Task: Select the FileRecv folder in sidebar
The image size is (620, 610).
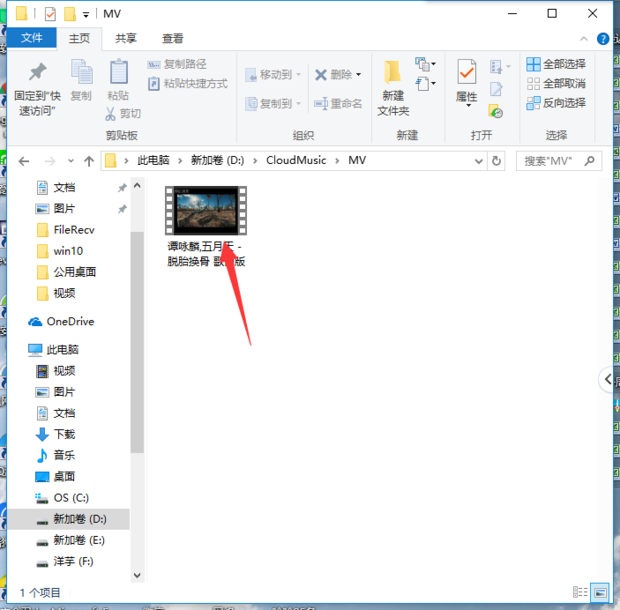Action: coord(75,230)
